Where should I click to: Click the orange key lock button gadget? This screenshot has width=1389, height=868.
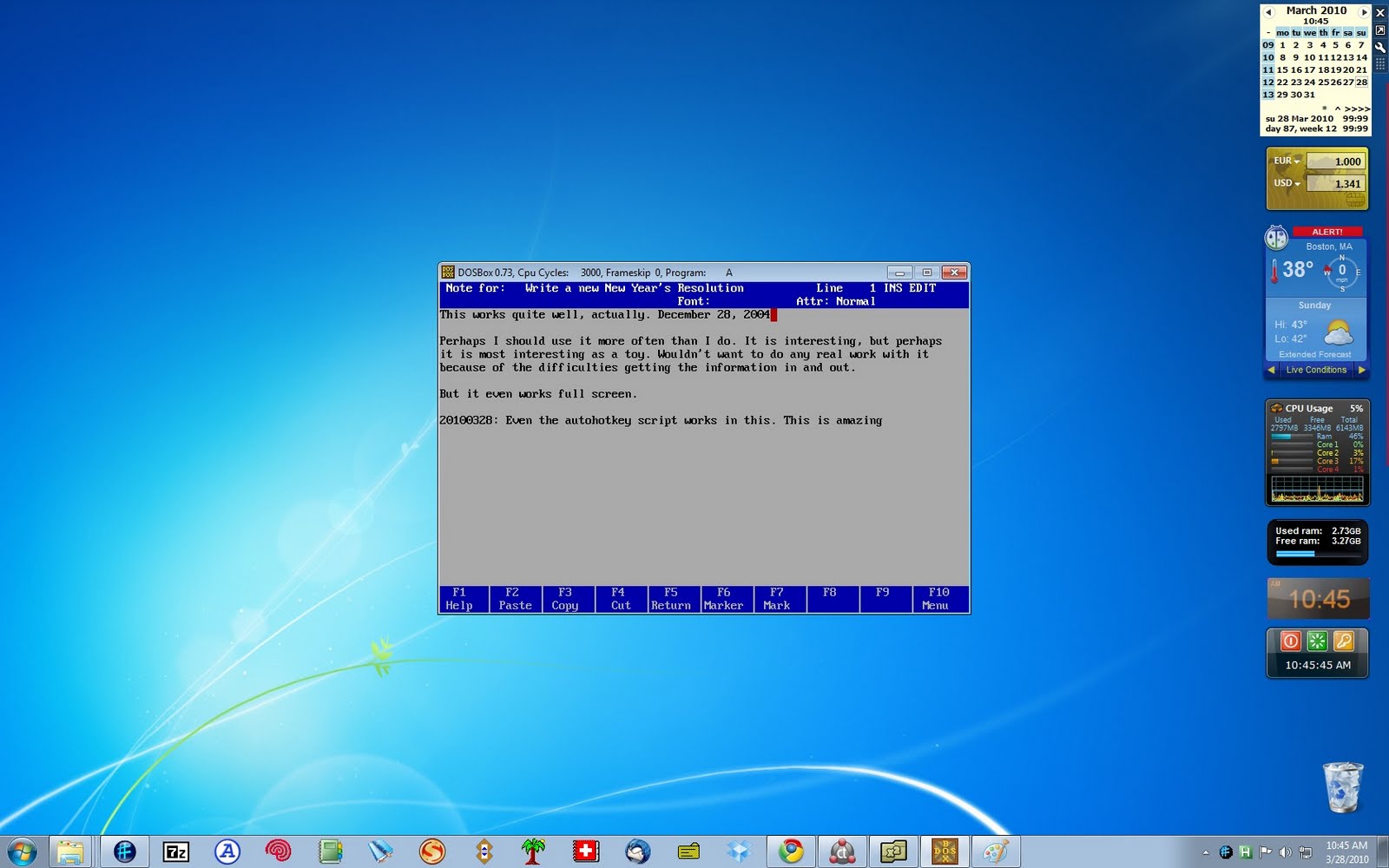click(x=1344, y=641)
